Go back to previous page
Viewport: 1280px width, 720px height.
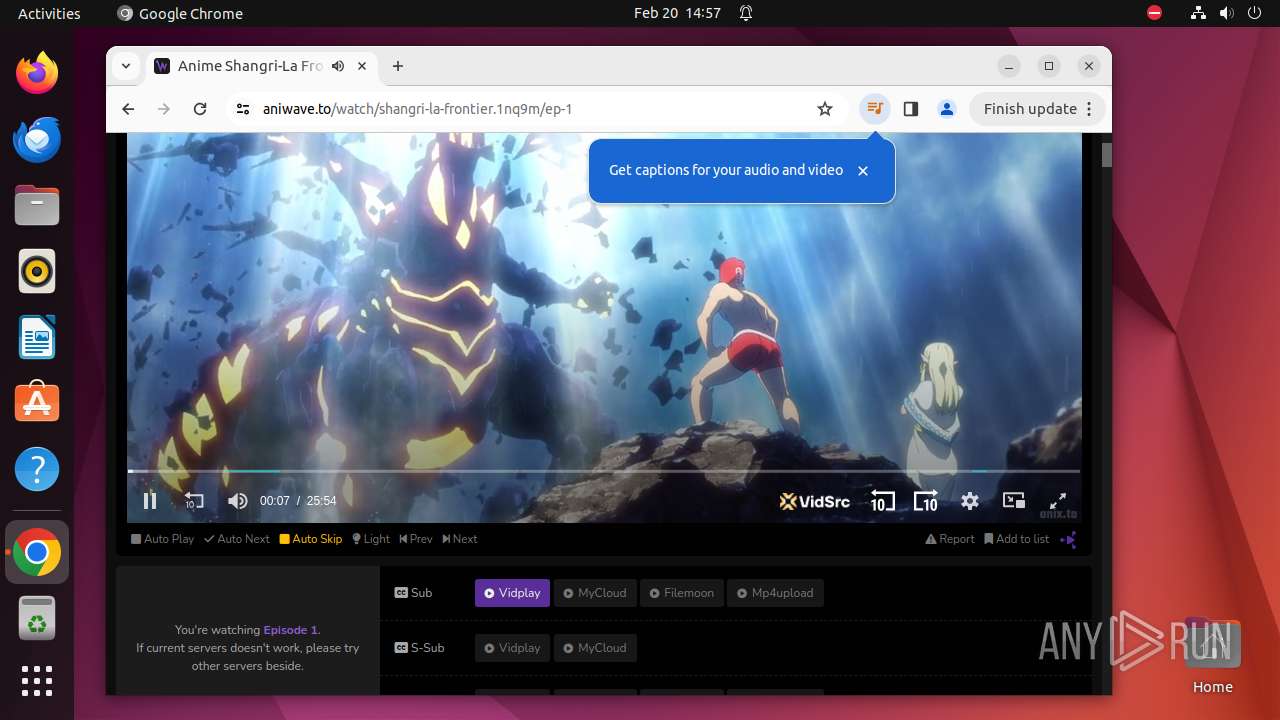pyautogui.click(x=128, y=109)
